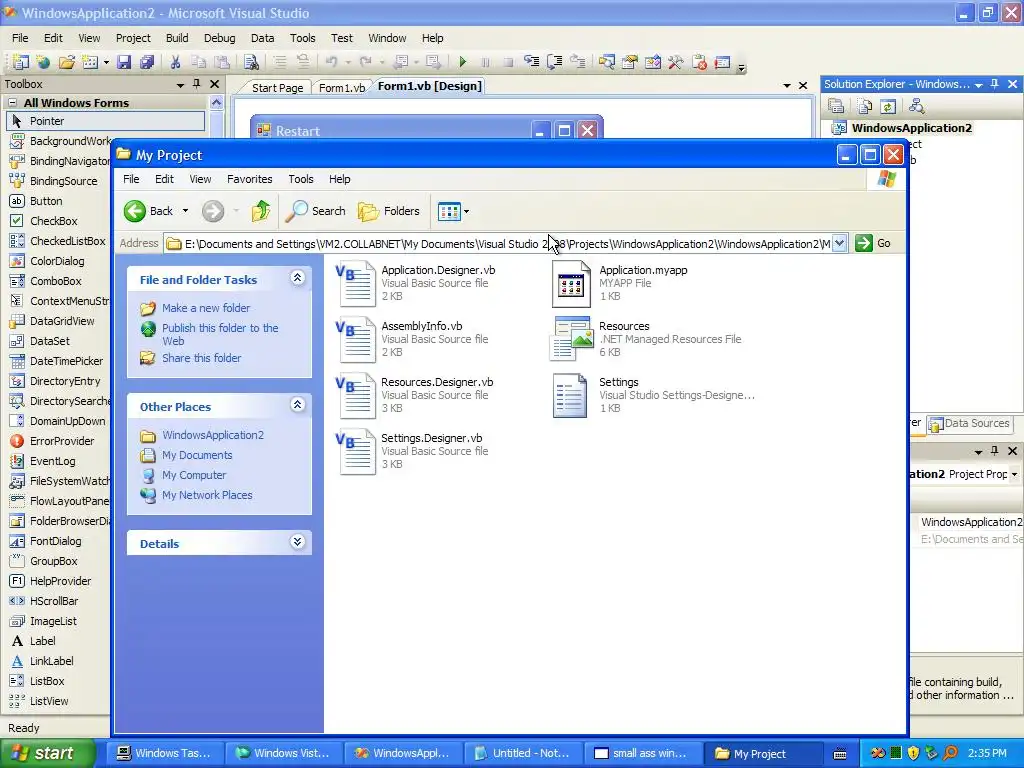Open the Build menu in Visual Studio

pos(177,38)
